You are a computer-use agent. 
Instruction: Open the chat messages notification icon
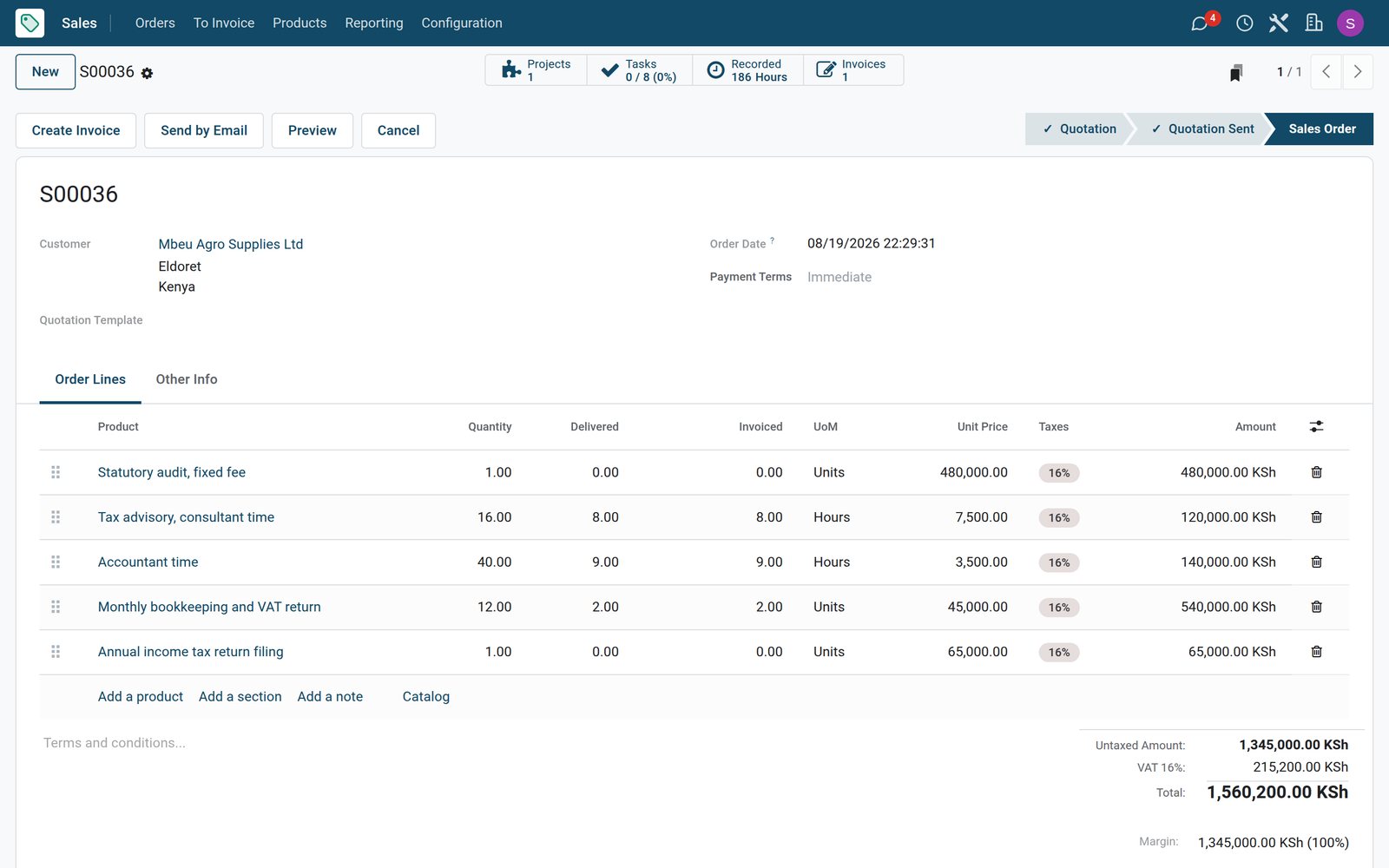(1200, 23)
